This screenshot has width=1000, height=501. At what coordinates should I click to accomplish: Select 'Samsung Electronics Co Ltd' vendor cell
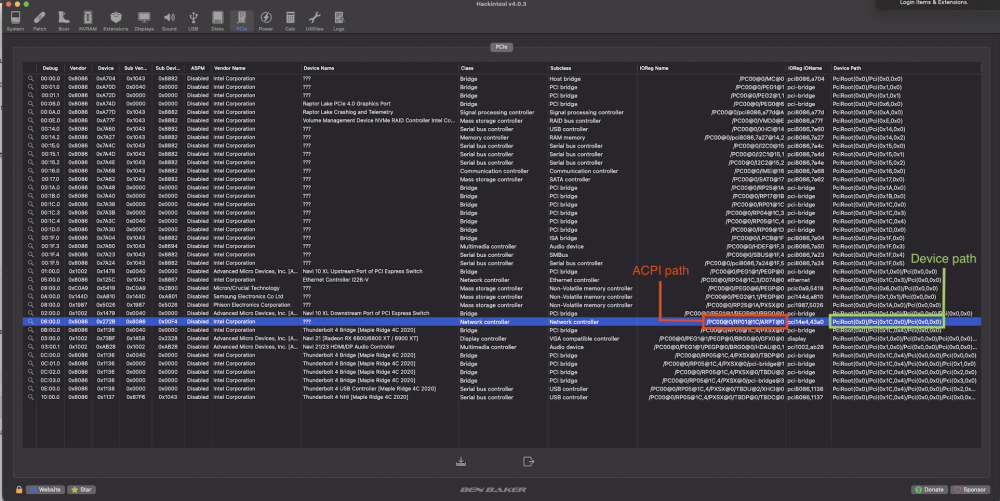click(248, 296)
